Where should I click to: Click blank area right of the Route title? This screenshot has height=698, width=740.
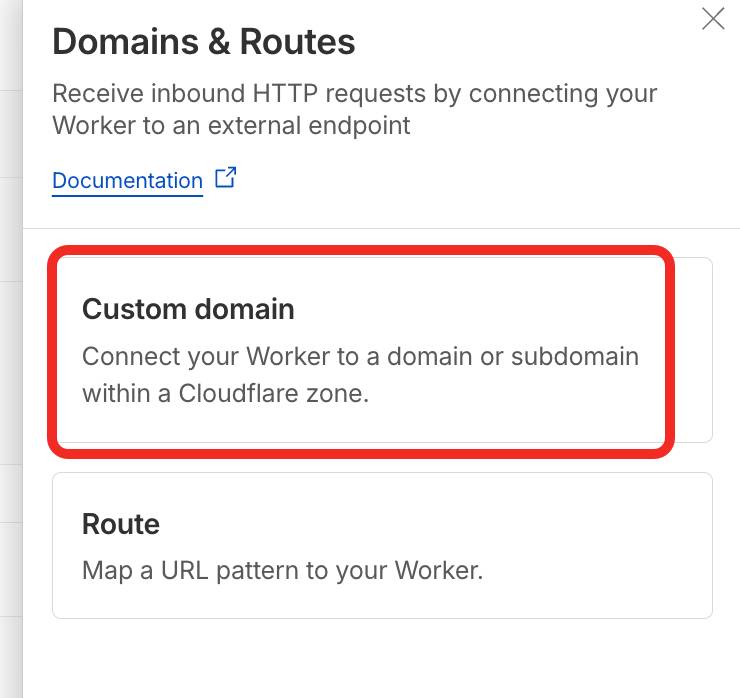(450, 524)
